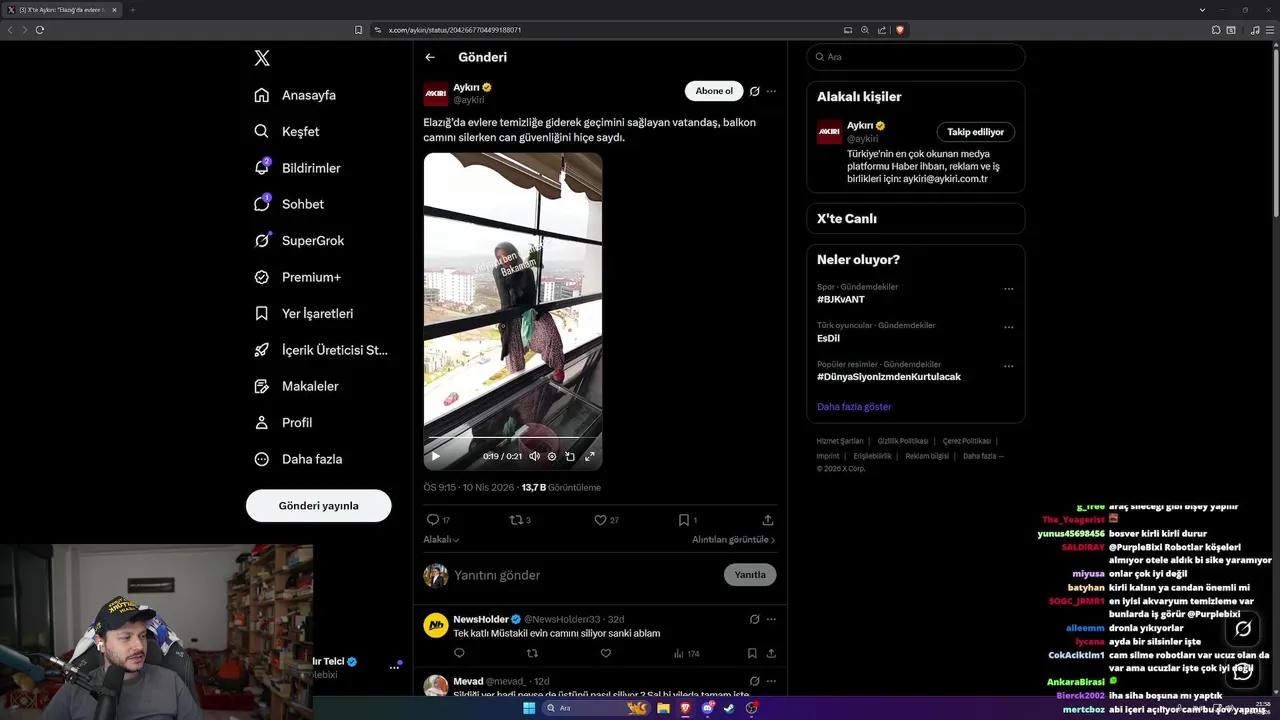Click Ara search box on X

[x=915, y=57]
